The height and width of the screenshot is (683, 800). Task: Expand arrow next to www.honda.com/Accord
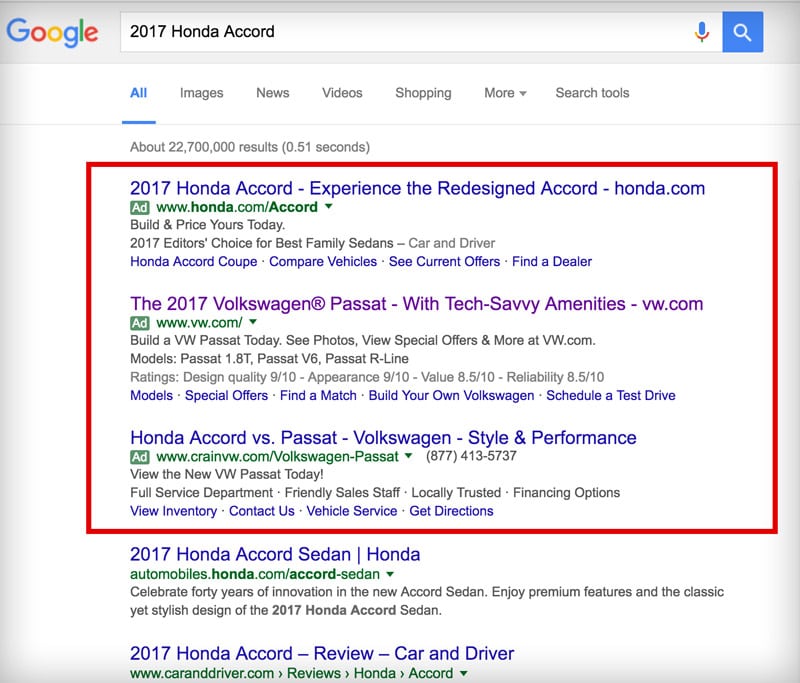pyautogui.click(x=329, y=207)
